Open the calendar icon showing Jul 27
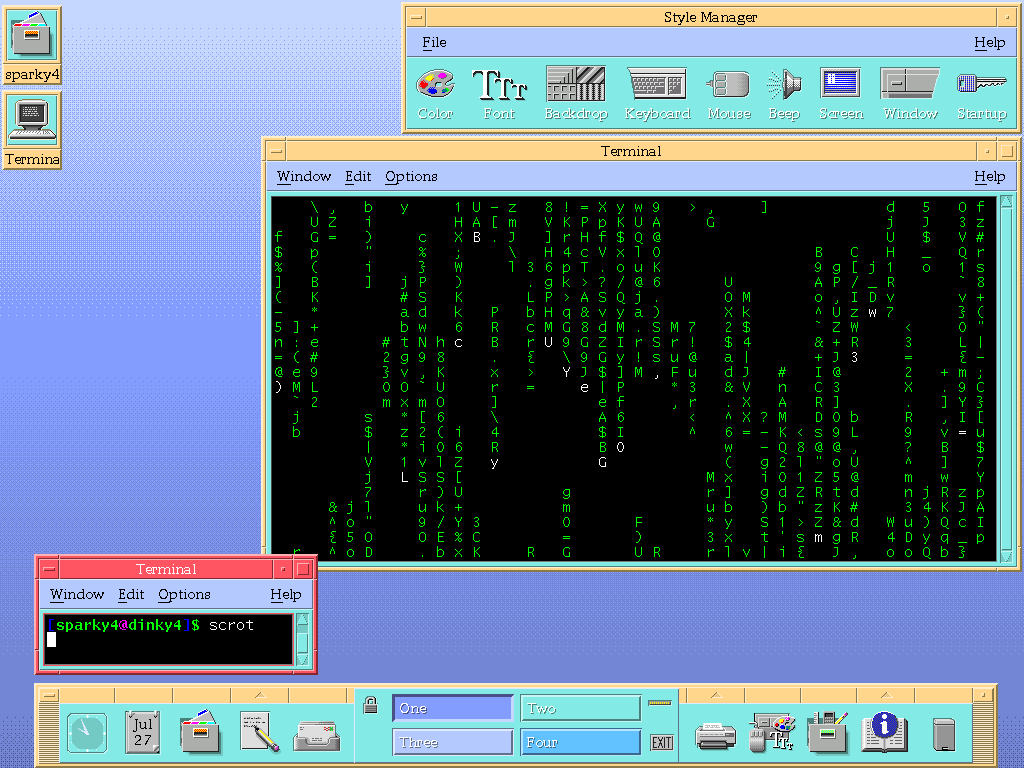Viewport: 1024px width, 768px height. click(x=143, y=732)
